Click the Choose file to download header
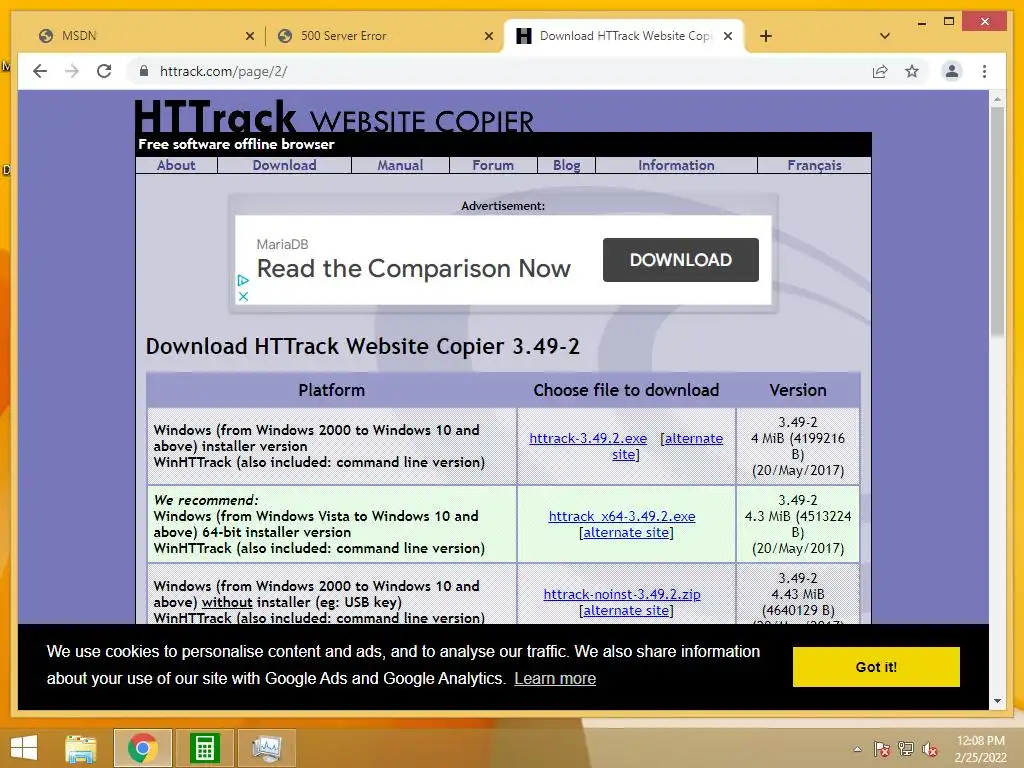This screenshot has width=1024, height=768. point(626,390)
